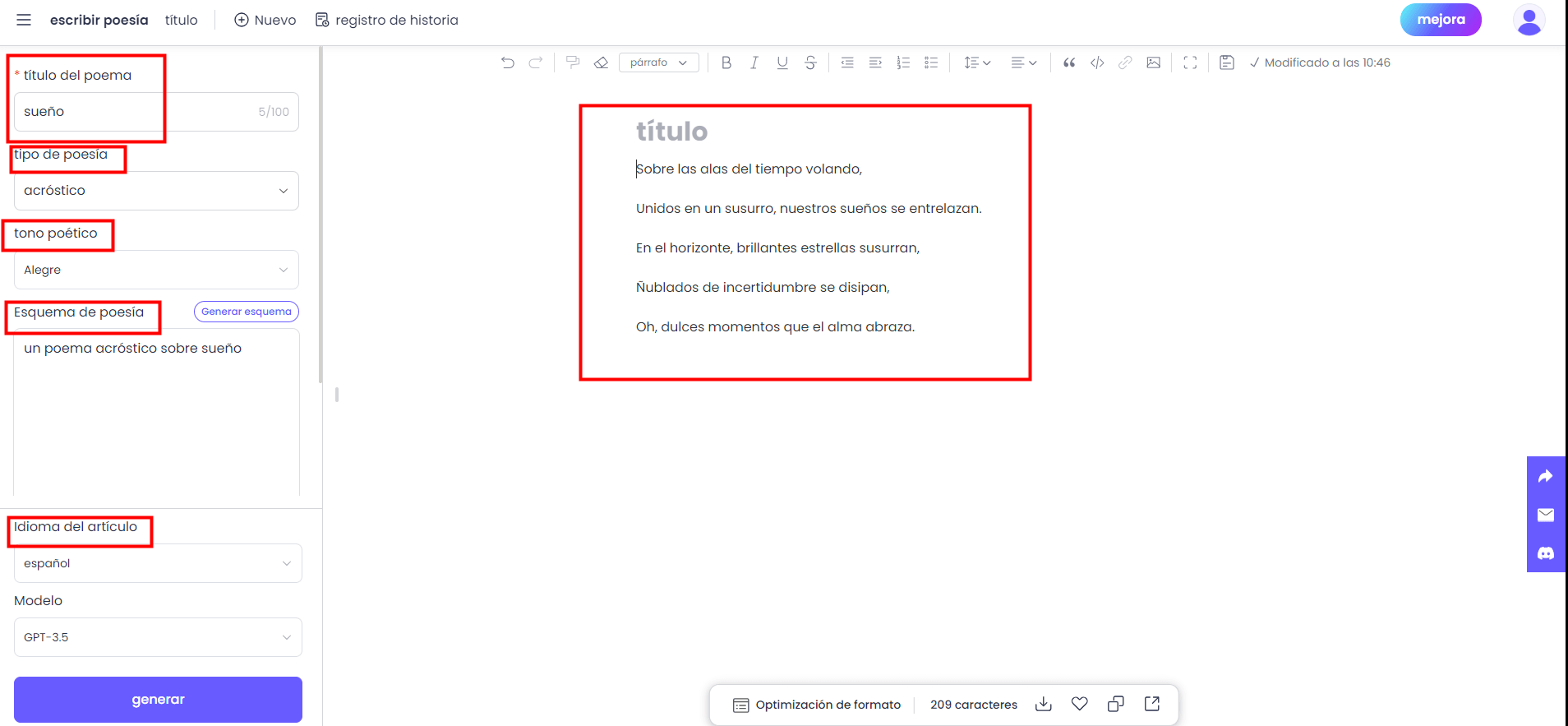
Task: Undo the last edit
Action: pyautogui.click(x=508, y=62)
